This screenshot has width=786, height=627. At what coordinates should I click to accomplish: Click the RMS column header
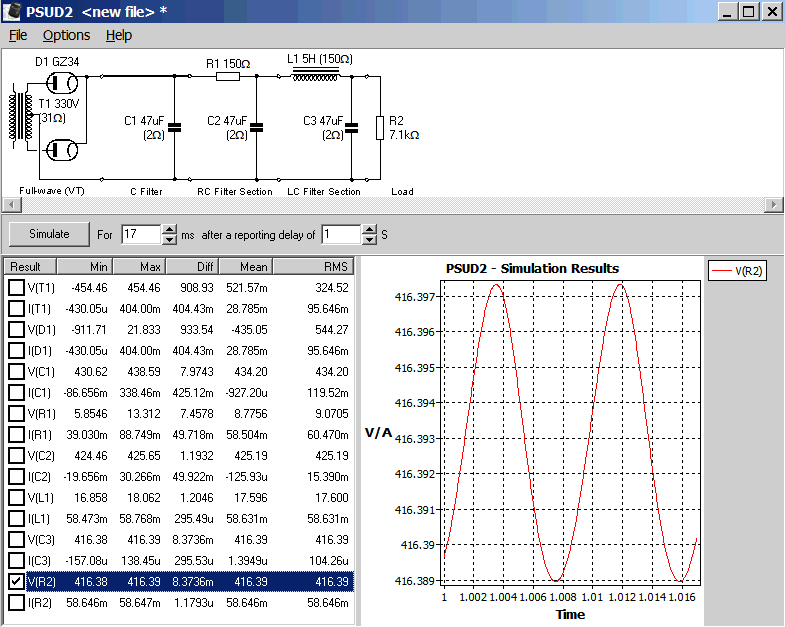(313, 267)
